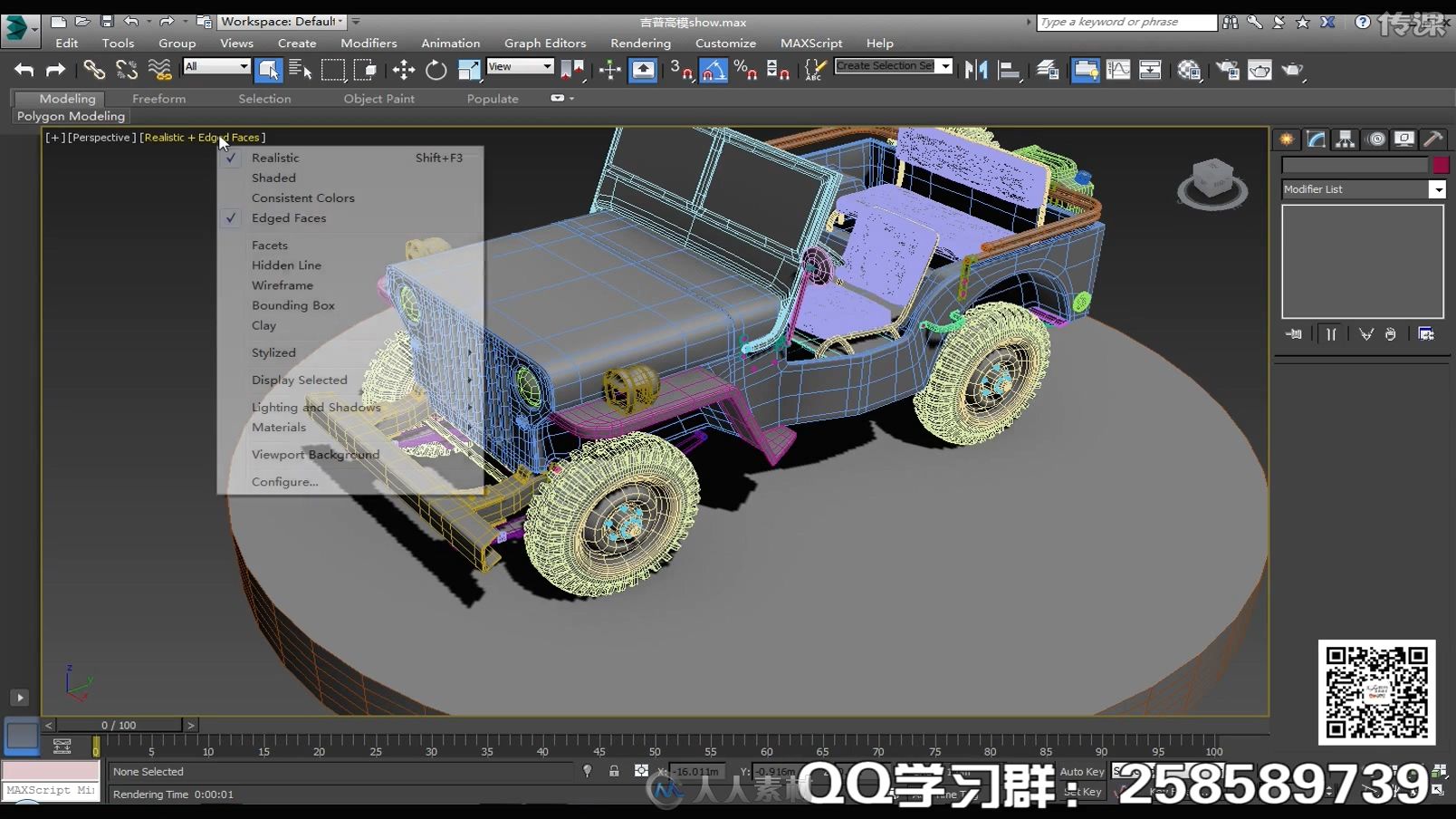Open the selection filter All dropdown

(x=216, y=66)
